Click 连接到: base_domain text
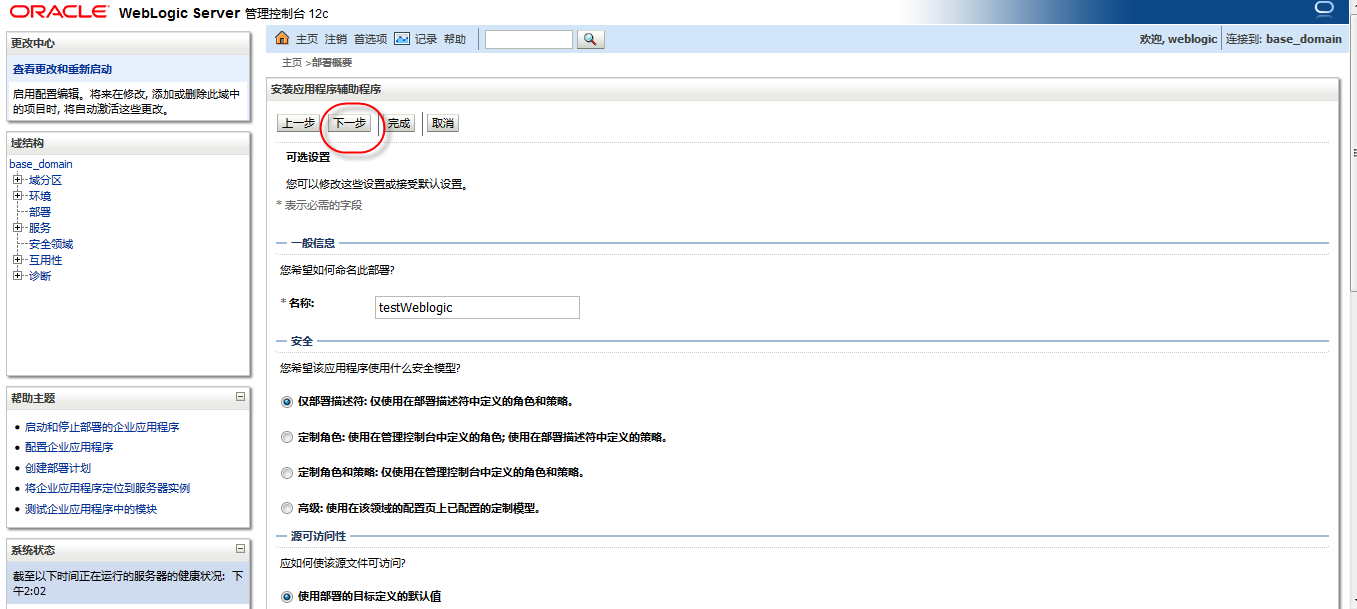 [x=1284, y=39]
